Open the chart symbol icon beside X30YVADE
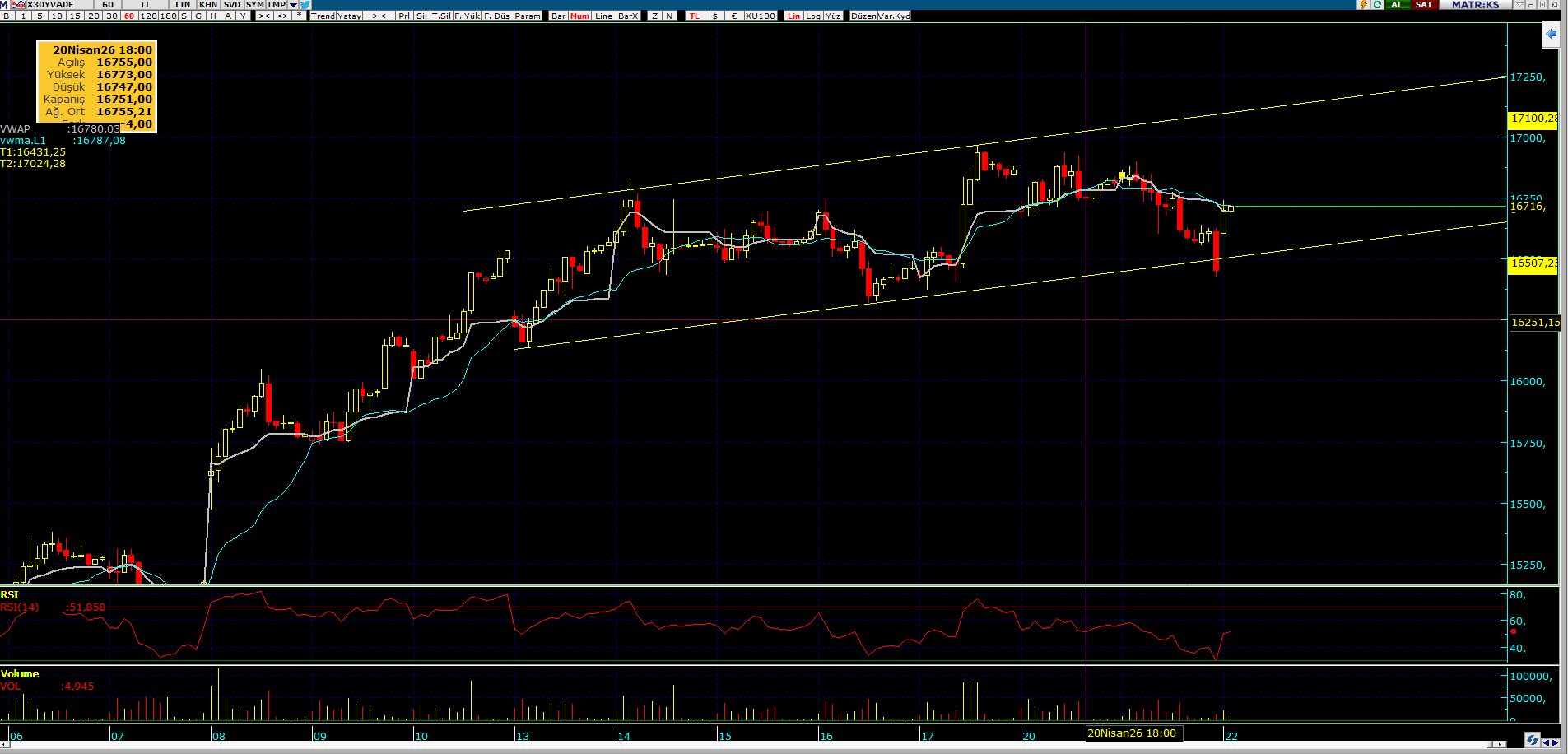 [18, 5]
